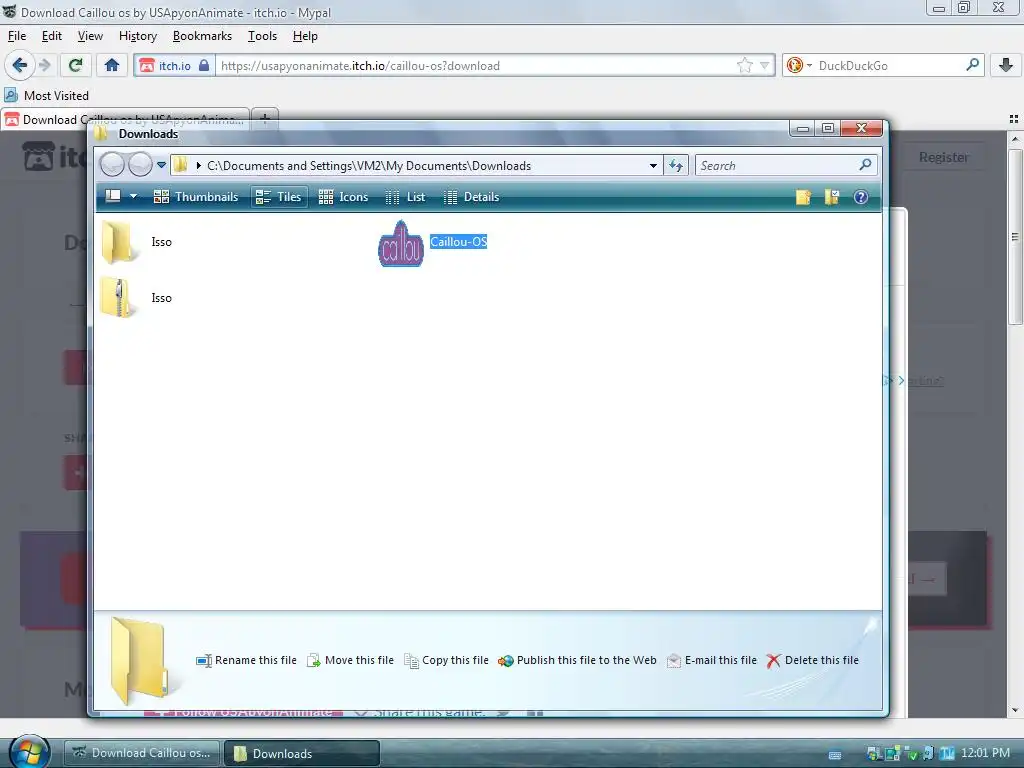
Task: Click the browser search magnifier icon
Action: pyautogui.click(x=972, y=65)
